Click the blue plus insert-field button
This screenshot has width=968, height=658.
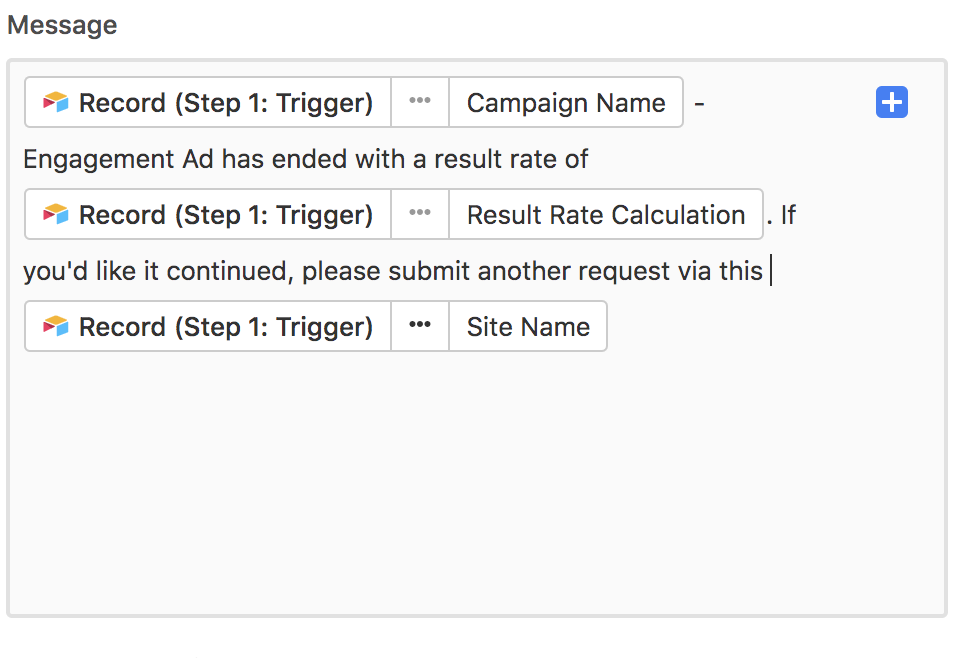pos(891,102)
